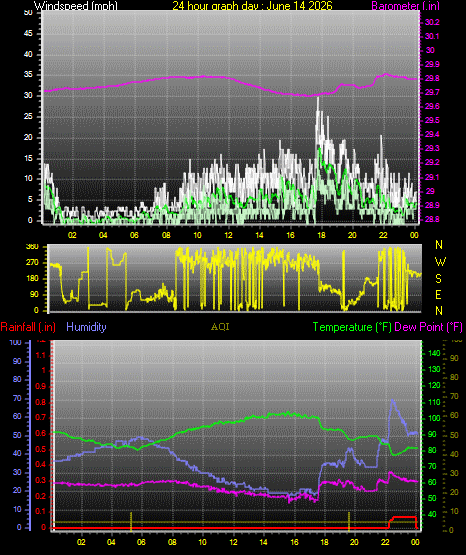Click hour label 06 under wind graph

tap(134, 235)
